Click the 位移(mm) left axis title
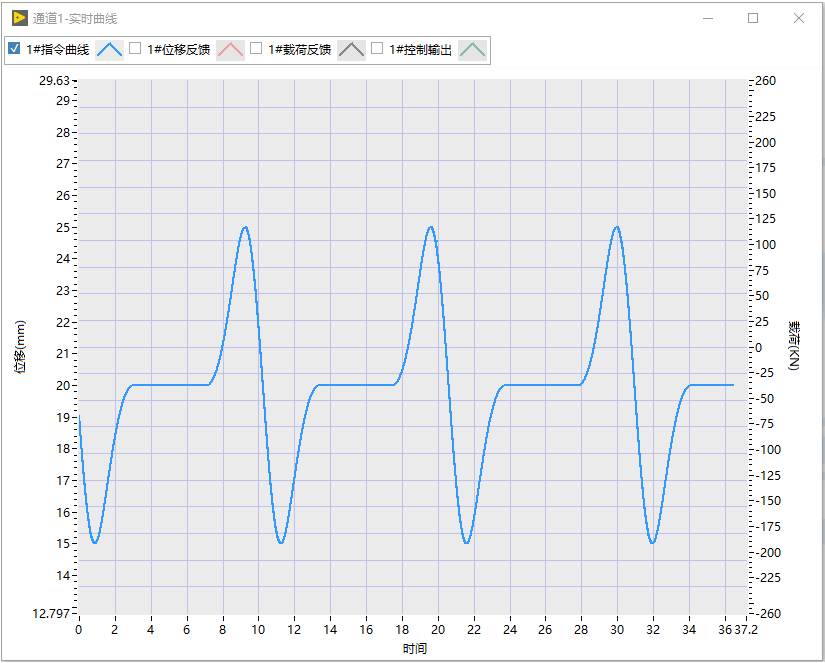This screenshot has width=825, height=663. (x=20, y=348)
